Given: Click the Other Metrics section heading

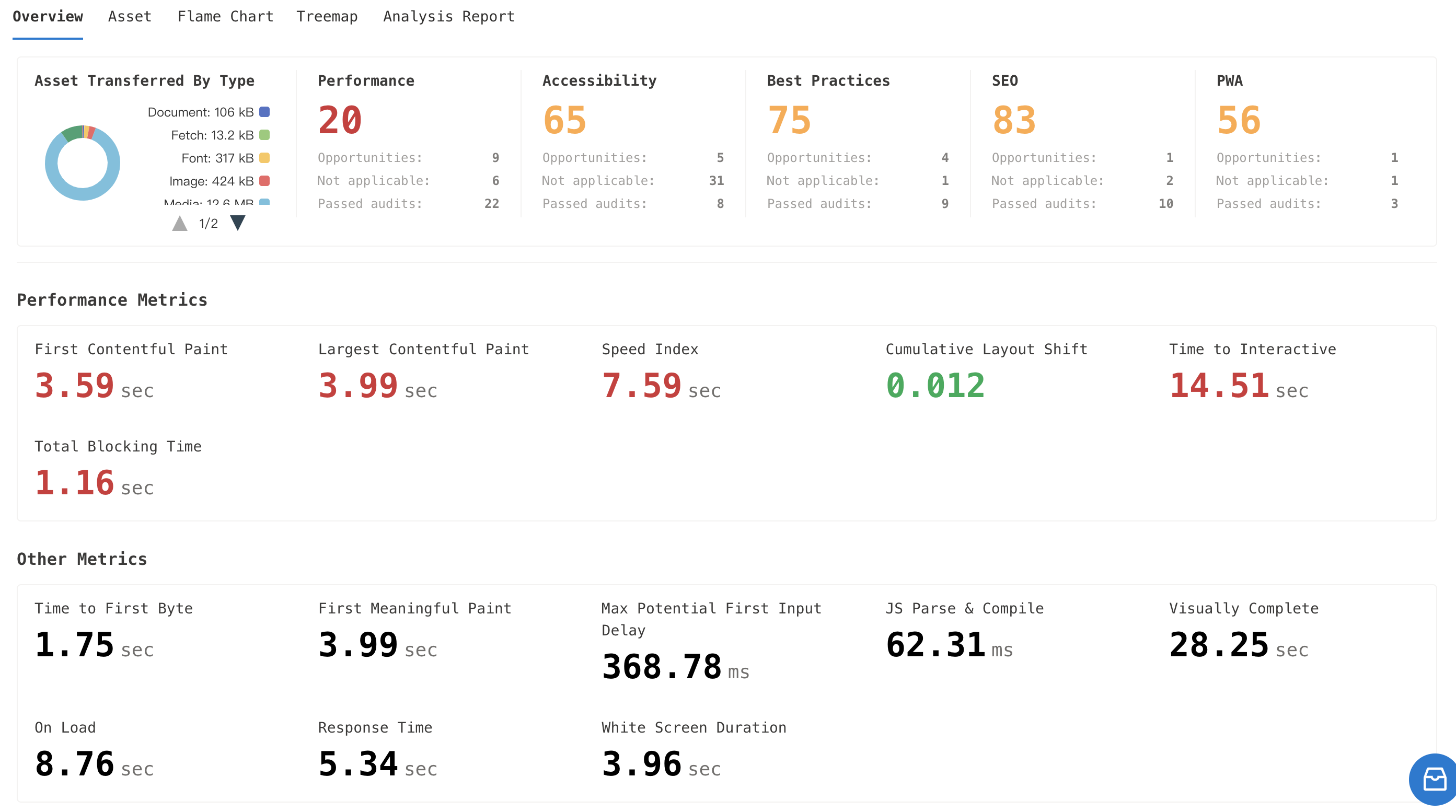Looking at the screenshot, I should 82,560.
